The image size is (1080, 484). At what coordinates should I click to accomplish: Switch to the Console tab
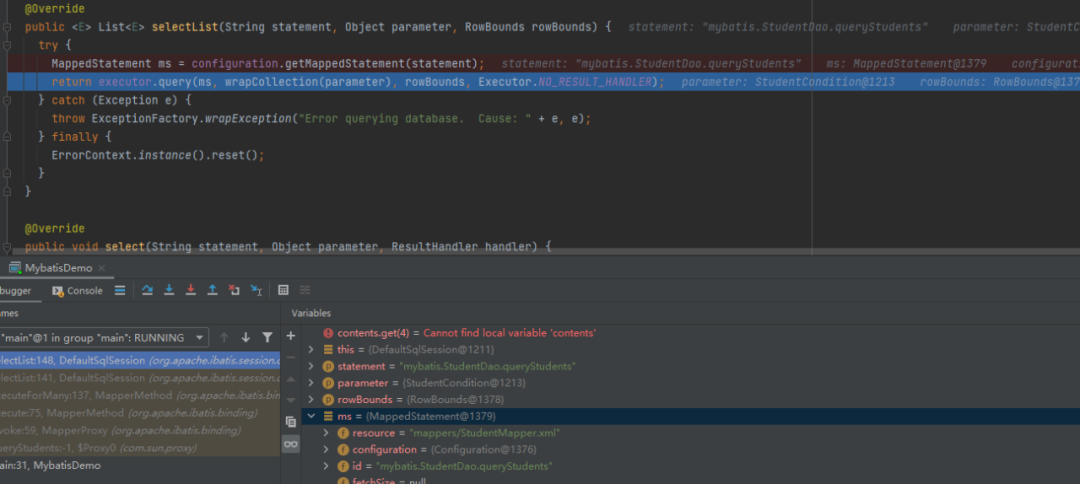click(77, 291)
